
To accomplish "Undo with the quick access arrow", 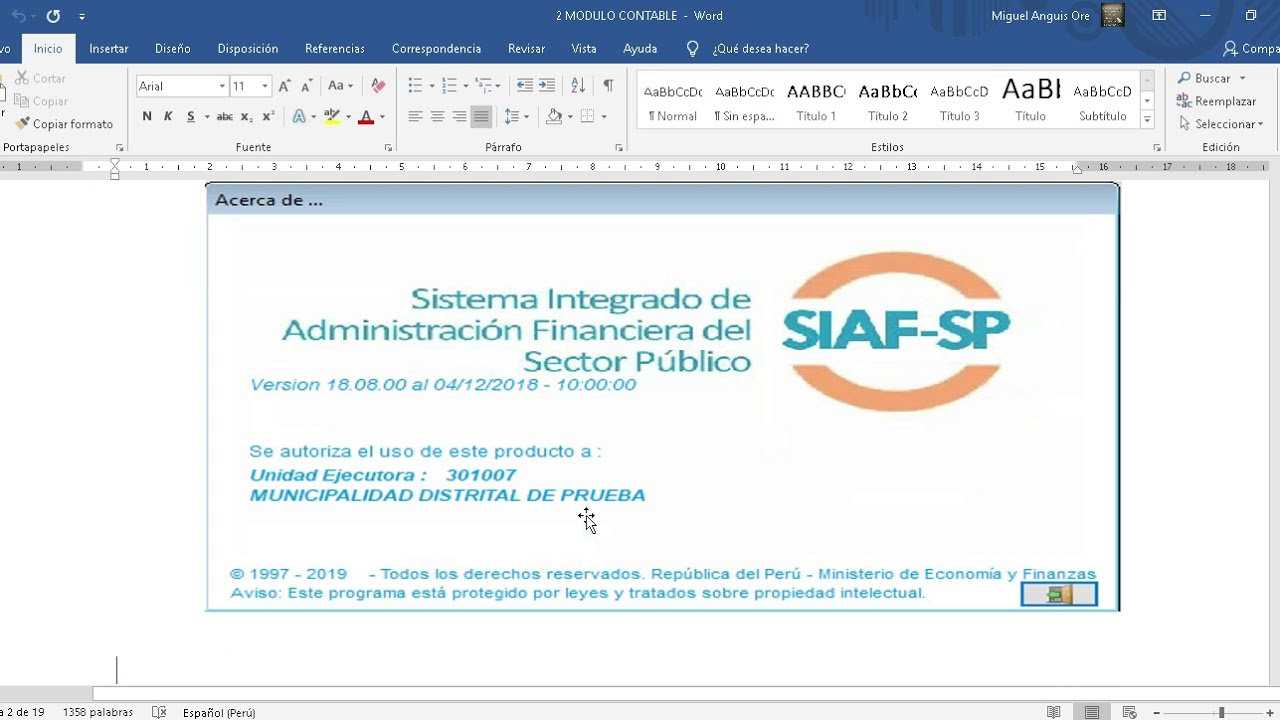I will pyautogui.click(x=18, y=16).
